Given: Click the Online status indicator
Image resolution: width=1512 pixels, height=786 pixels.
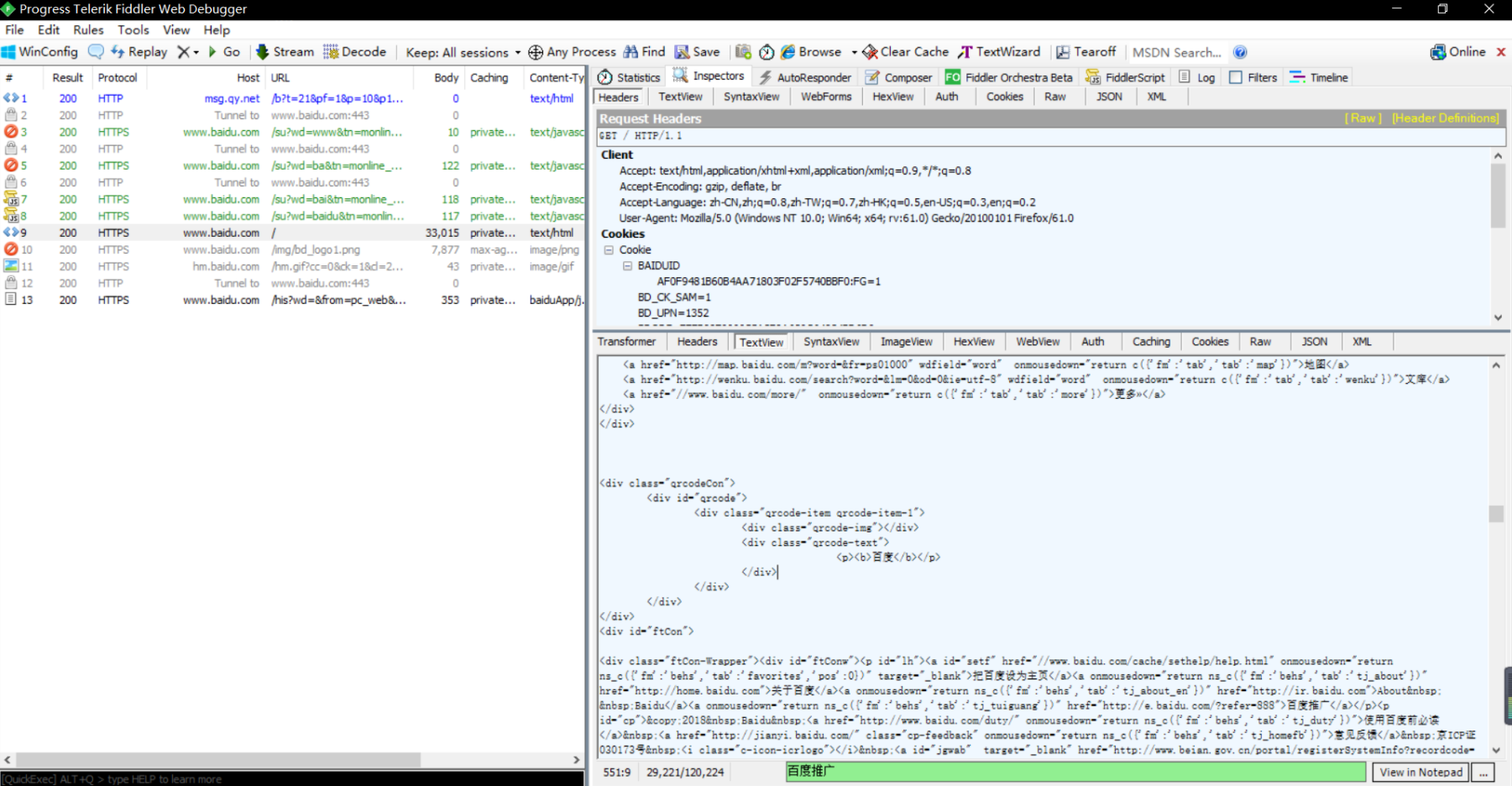Looking at the screenshot, I should point(1458,52).
